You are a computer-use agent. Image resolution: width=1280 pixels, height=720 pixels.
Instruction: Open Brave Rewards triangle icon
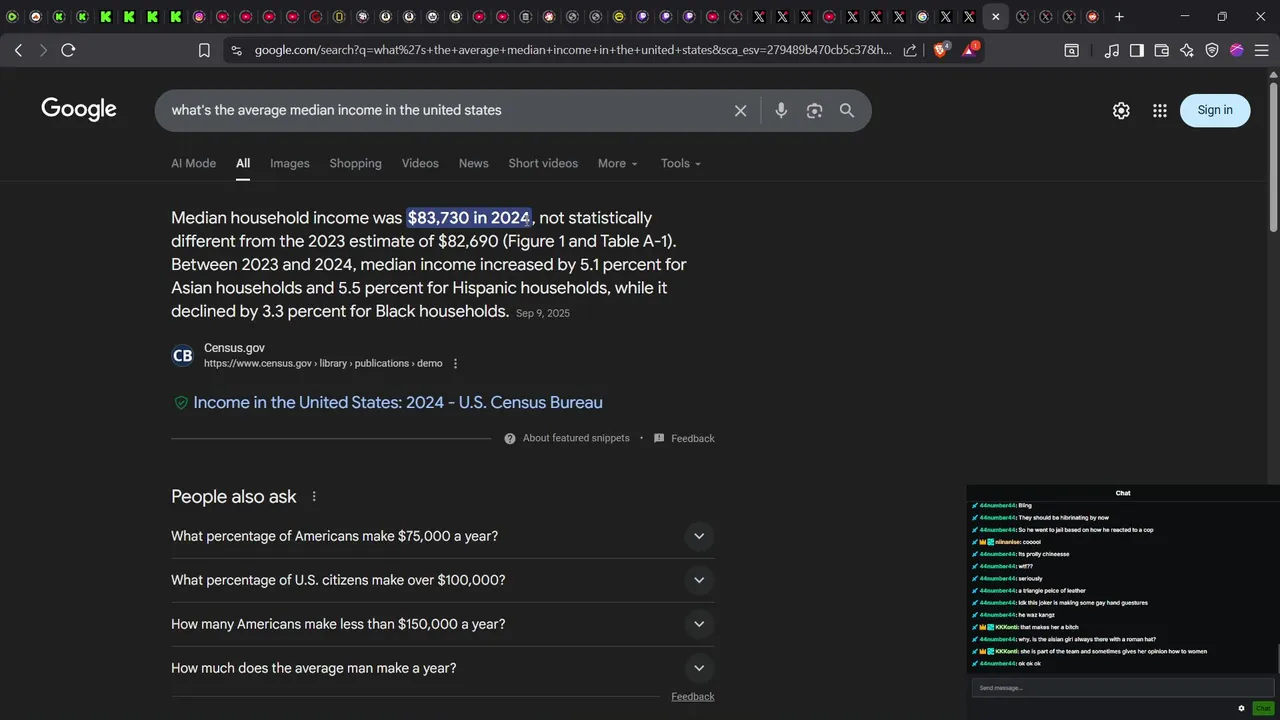[969, 50]
